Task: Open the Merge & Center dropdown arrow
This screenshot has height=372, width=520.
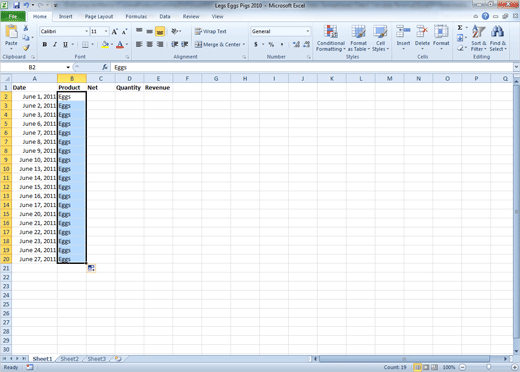Action: (244, 44)
